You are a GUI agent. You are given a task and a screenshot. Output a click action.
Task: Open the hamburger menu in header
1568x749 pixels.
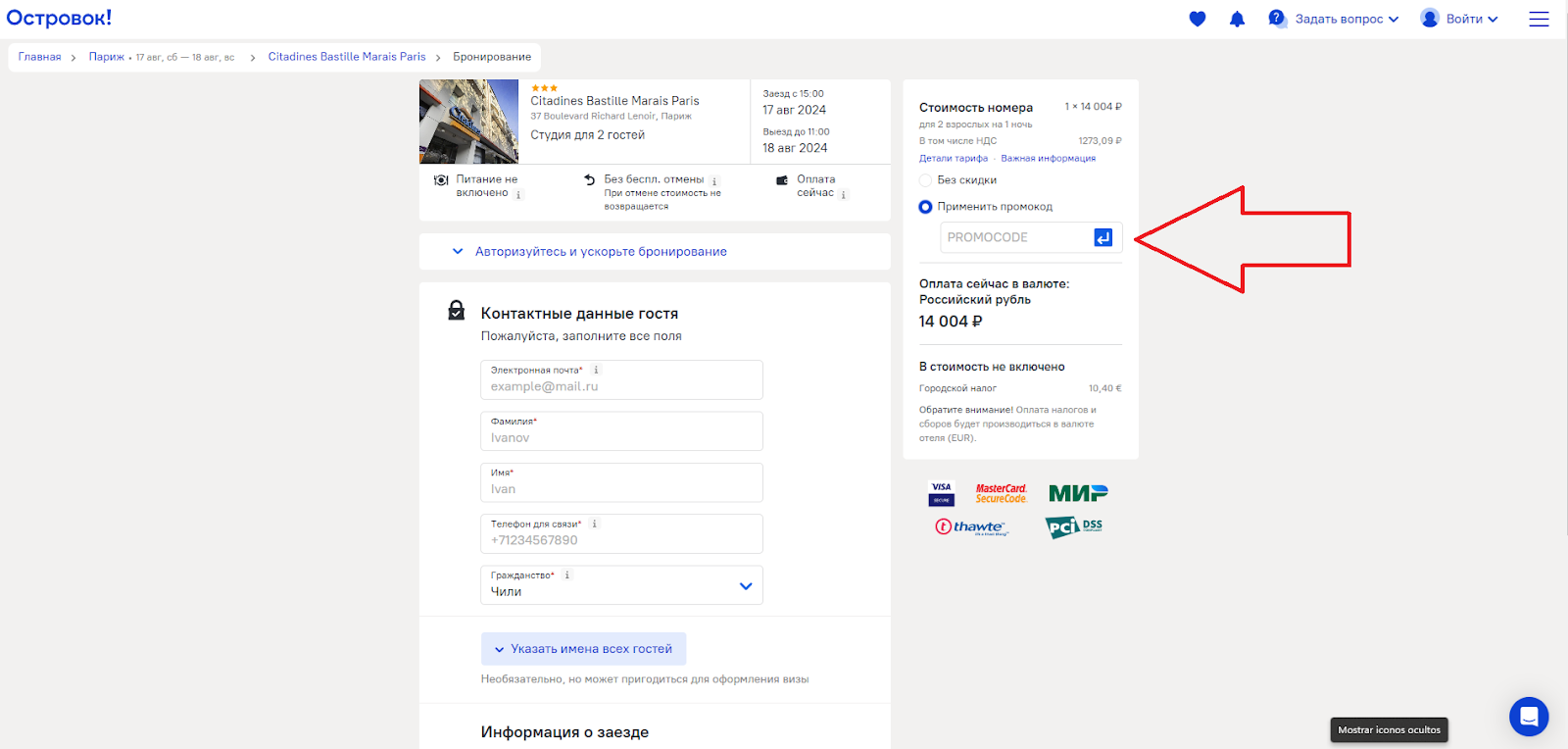tap(1540, 19)
